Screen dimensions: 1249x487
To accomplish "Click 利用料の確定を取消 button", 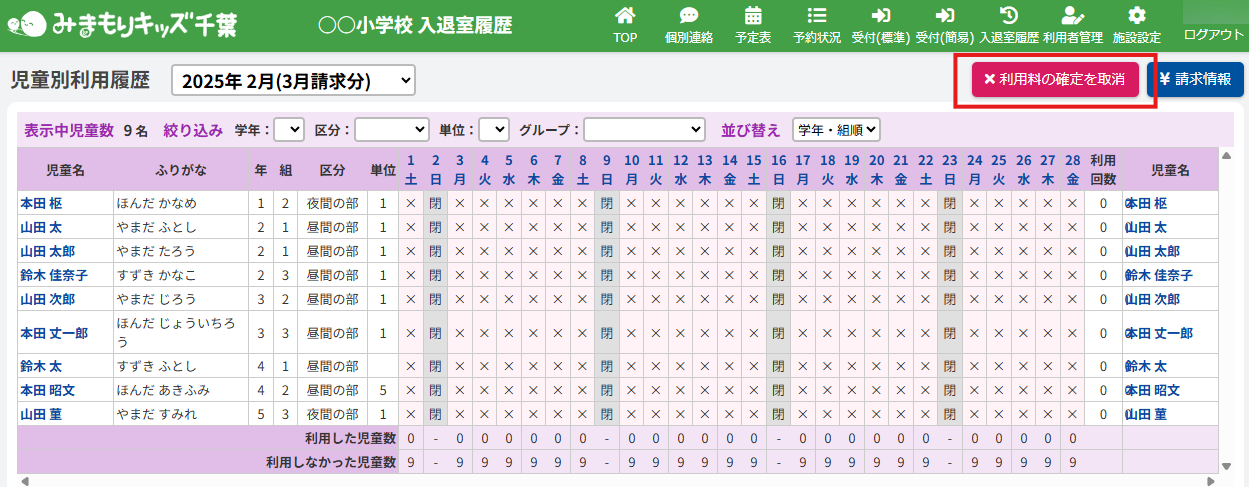I will tap(1055, 79).
